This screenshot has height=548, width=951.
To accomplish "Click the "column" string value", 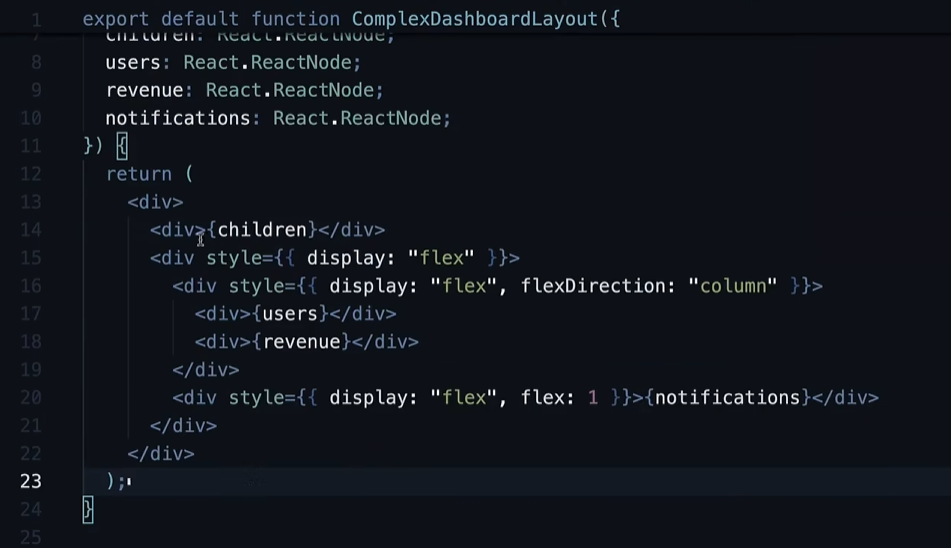I will click(732, 286).
